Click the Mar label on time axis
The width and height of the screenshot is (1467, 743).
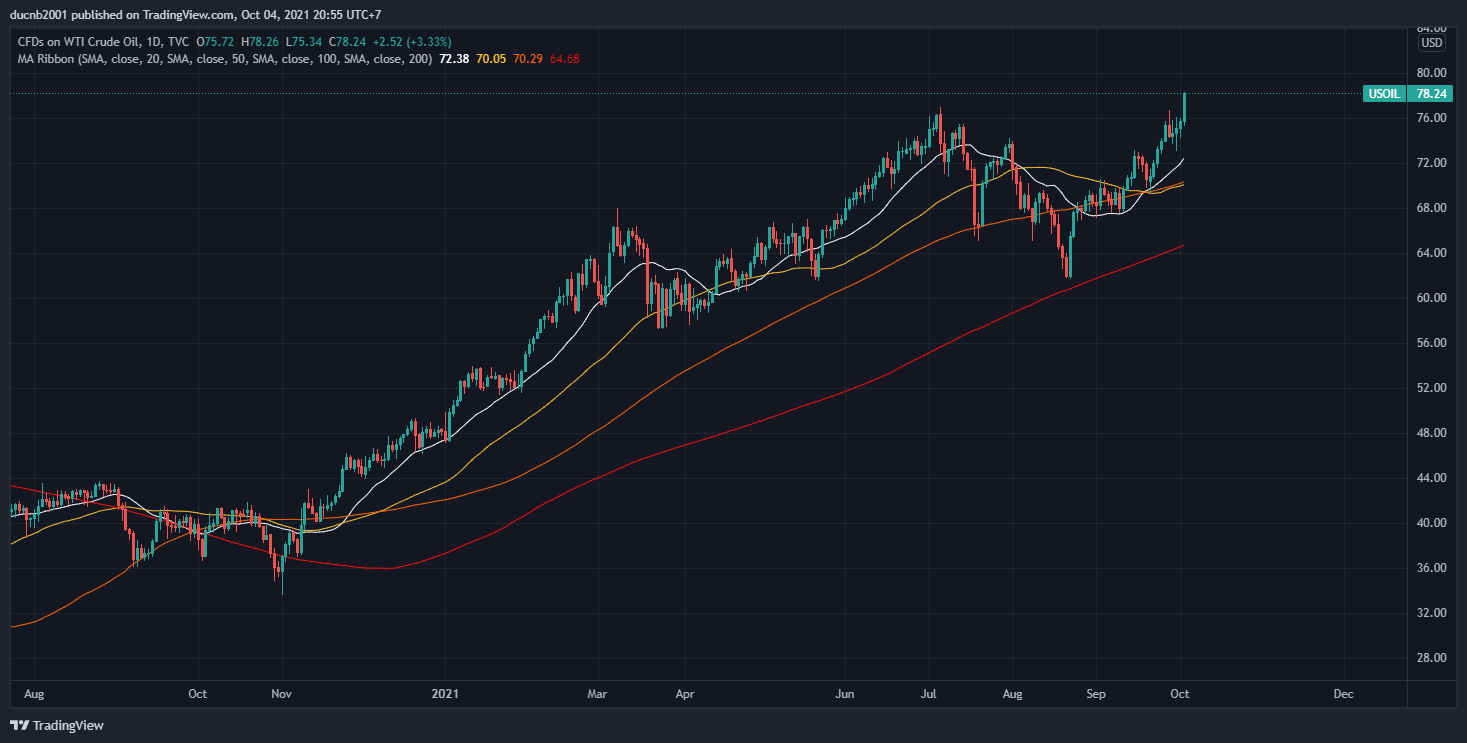click(x=598, y=693)
